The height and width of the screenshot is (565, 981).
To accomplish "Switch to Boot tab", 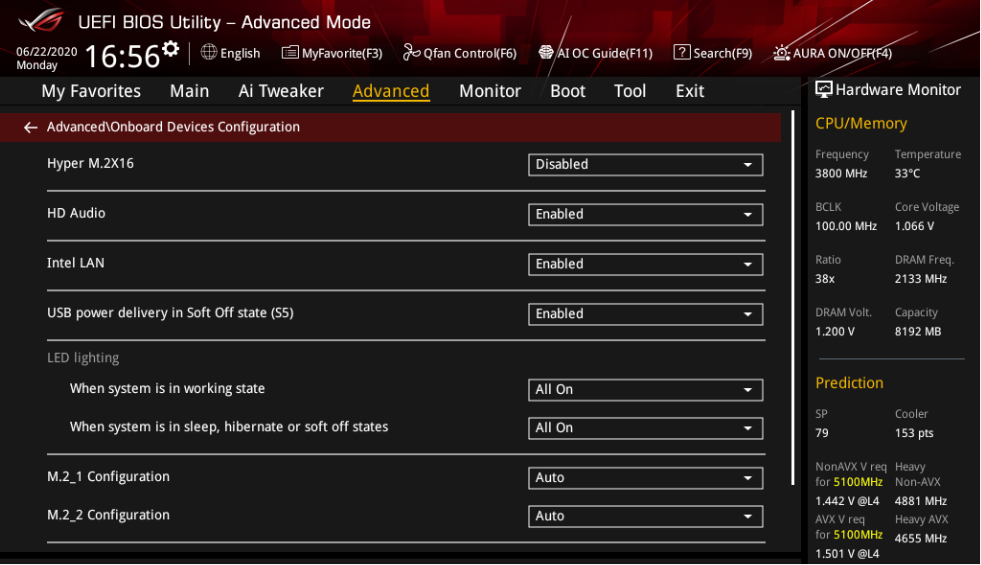I will (567, 91).
